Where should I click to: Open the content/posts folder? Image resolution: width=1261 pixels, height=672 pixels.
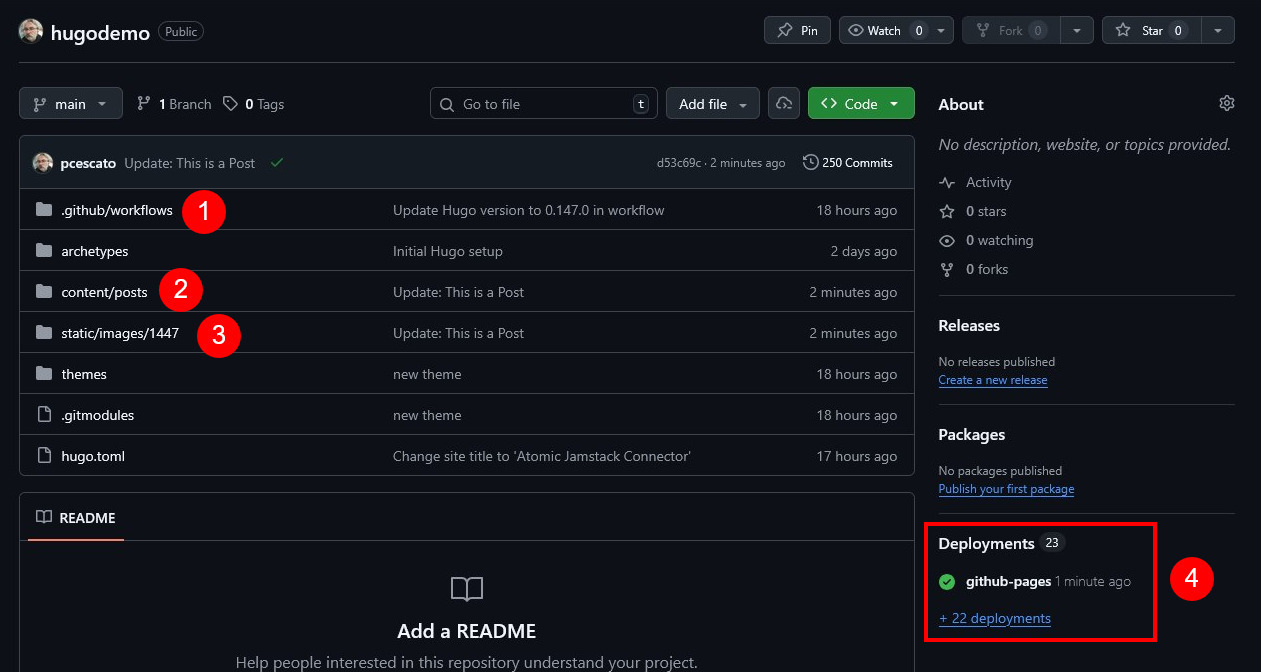(104, 292)
